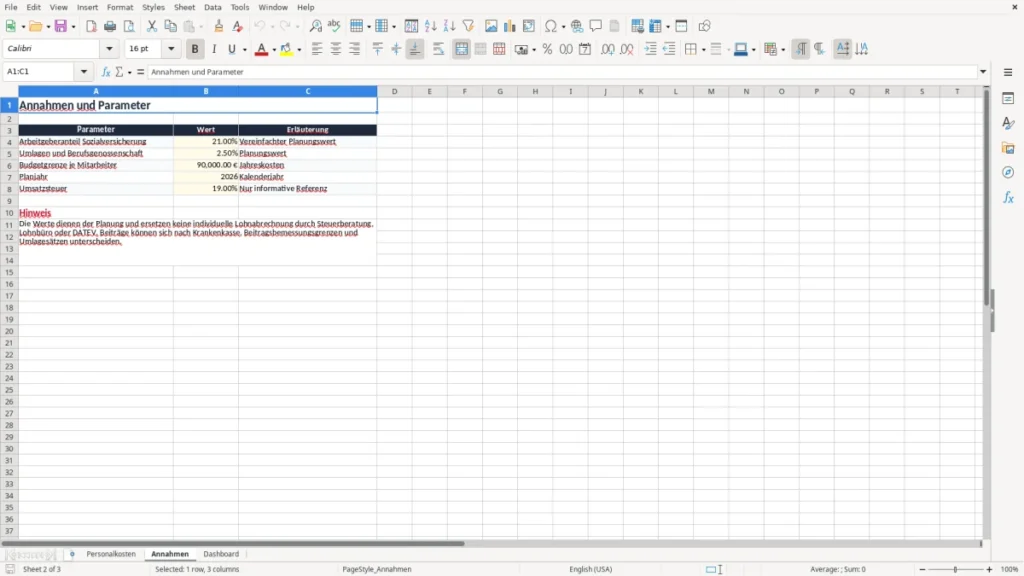Click zoom out minus button
Screen dimensions: 1024x576
(922, 569)
